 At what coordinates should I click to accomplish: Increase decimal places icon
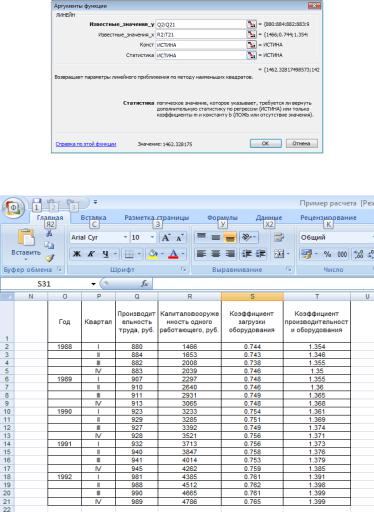(359, 254)
